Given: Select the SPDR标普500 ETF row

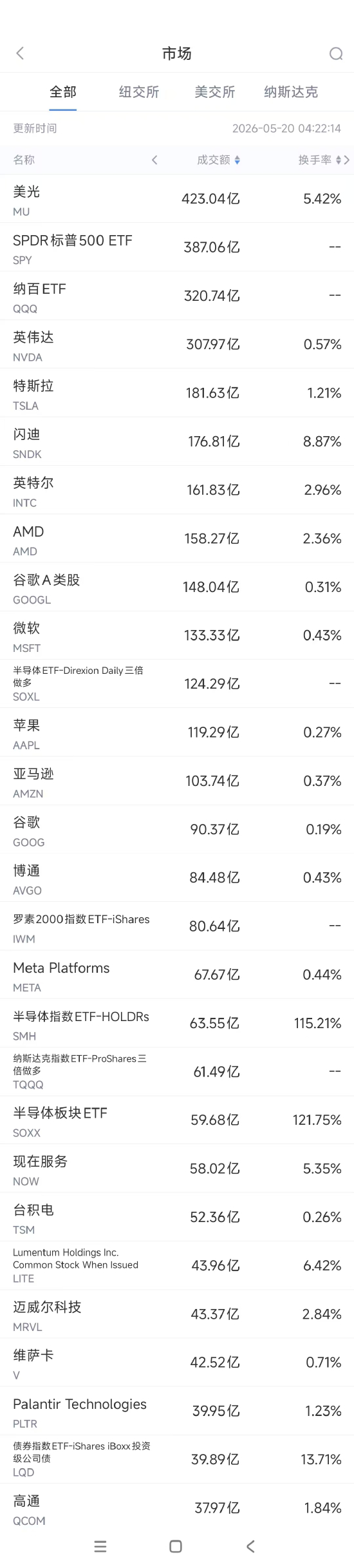Looking at the screenshot, I should (x=177, y=247).
